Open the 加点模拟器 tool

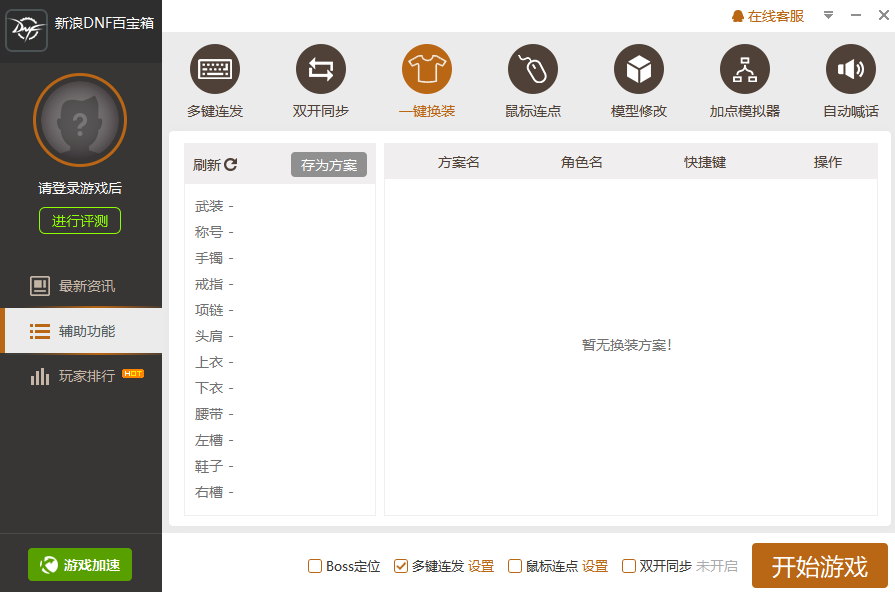(x=745, y=69)
